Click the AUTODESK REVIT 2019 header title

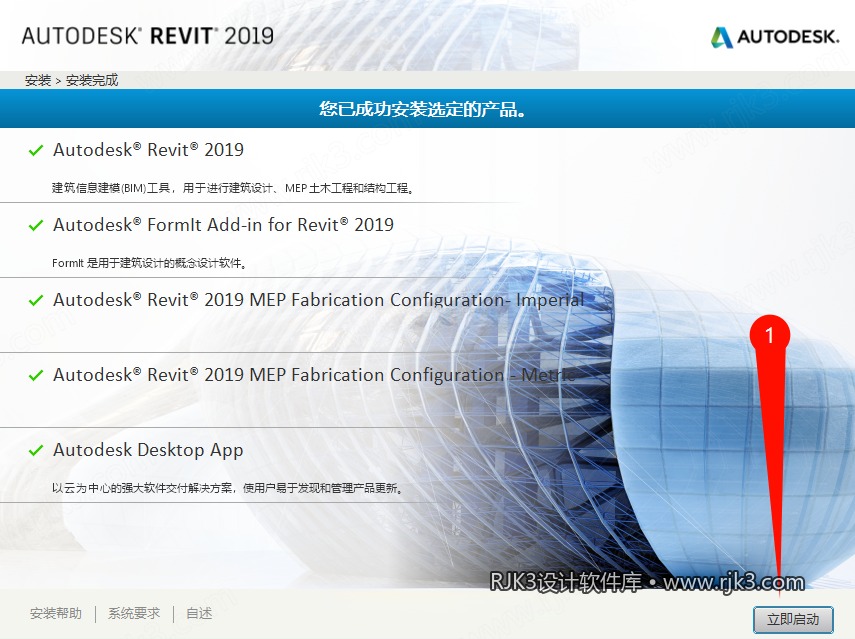(148, 36)
